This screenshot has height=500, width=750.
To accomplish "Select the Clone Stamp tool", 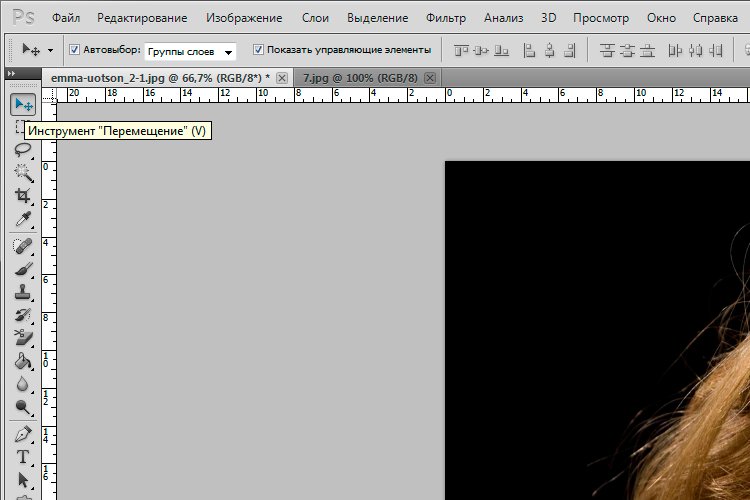I will [x=22, y=292].
